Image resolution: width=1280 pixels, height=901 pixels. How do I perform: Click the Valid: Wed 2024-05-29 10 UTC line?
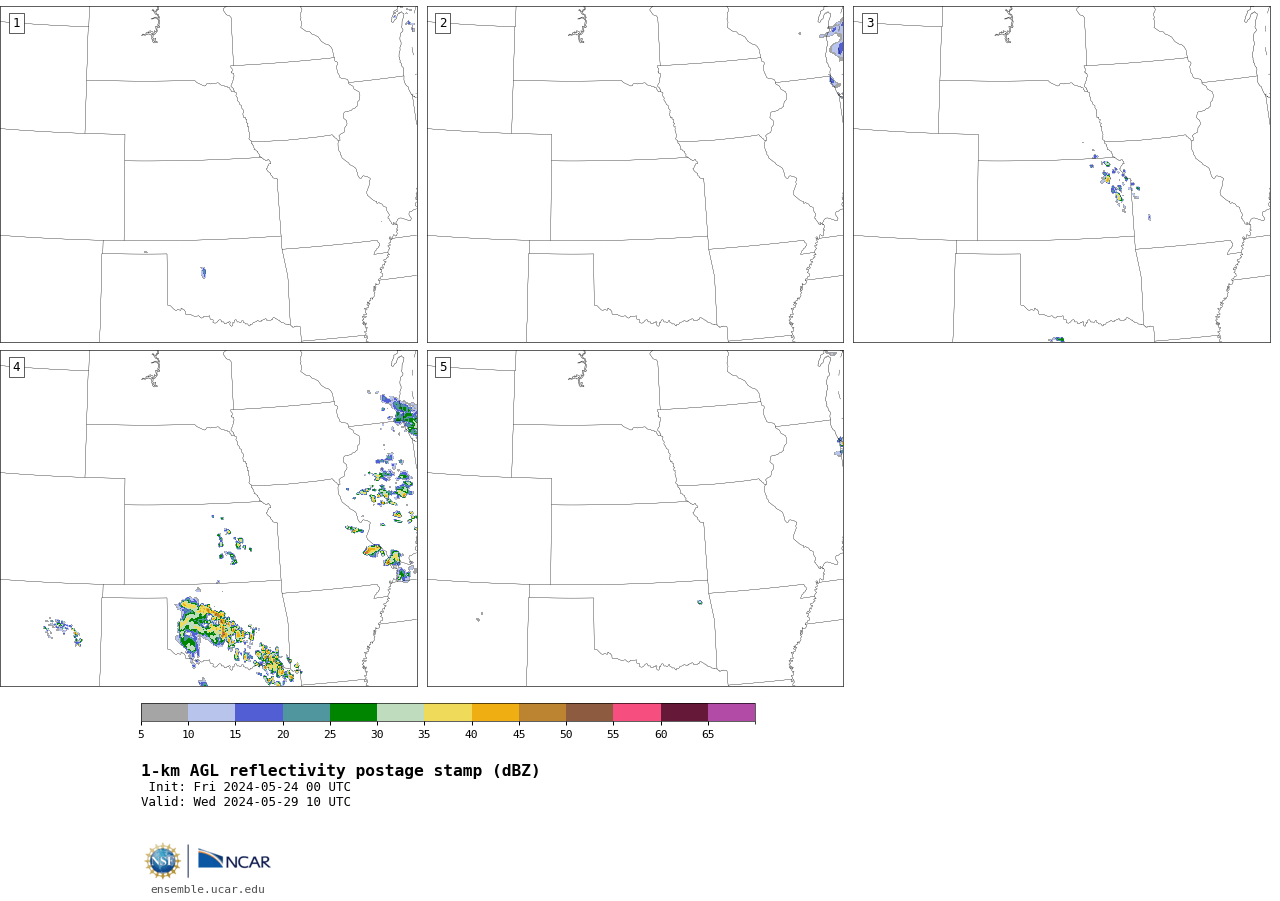pos(246,802)
